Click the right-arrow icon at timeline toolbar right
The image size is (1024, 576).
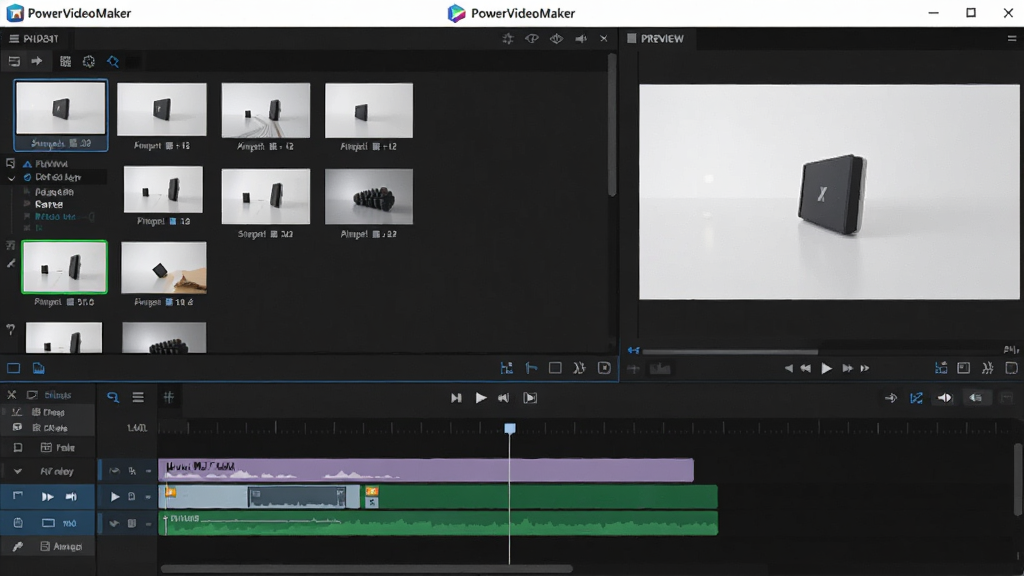pyautogui.click(x=890, y=398)
